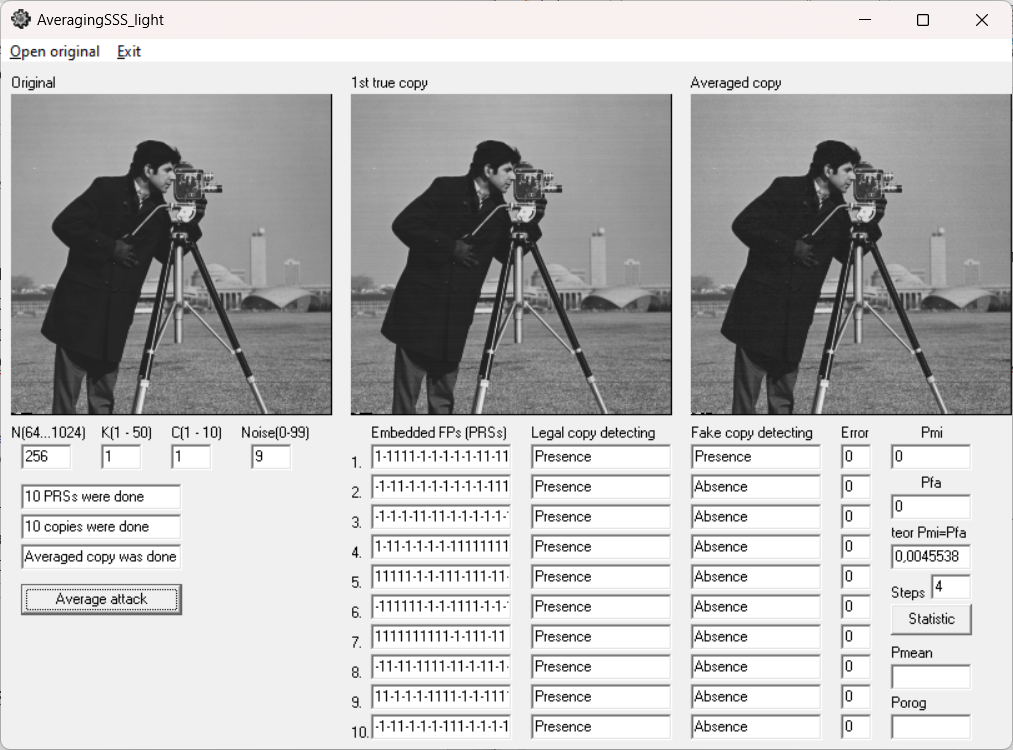Screen dimensions: 1013x750
Task: Click Embedded FPs field in row 10
Action: click(x=441, y=727)
